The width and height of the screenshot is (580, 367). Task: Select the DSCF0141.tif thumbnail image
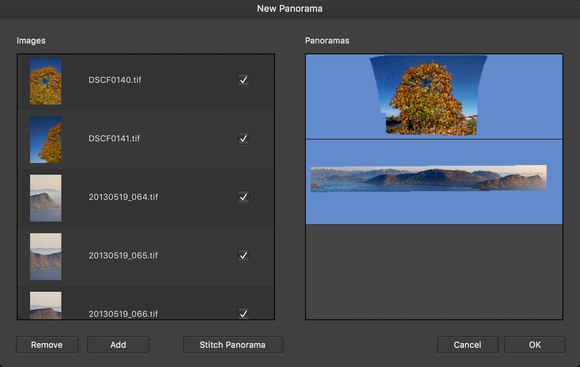pyautogui.click(x=45, y=139)
